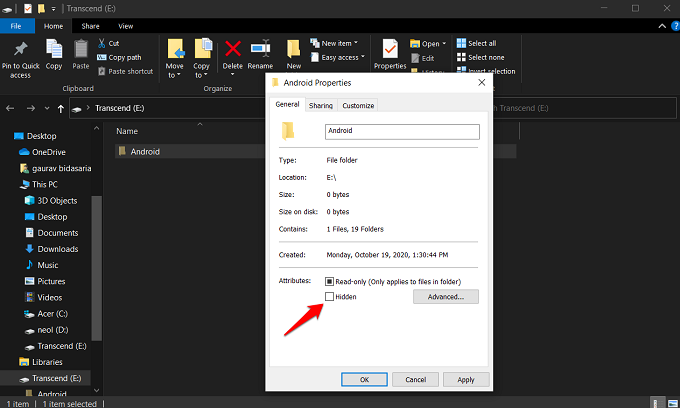Select the General tab in Properties
The width and height of the screenshot is (680, 408).
pyautogui.click(x=287, y=104)
